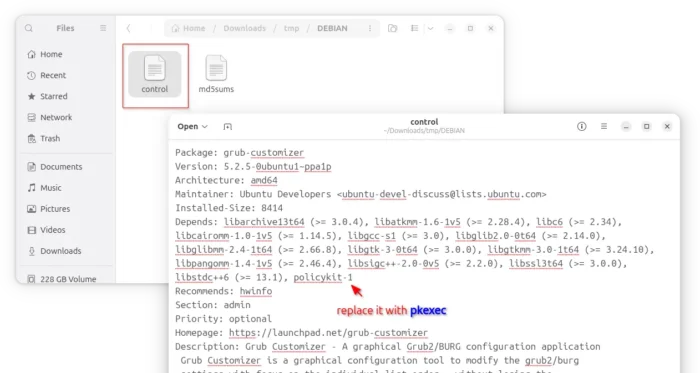Click the 'control' title in editor header
The width and height of the screenshot is (700, 373).
pos(424,122)
